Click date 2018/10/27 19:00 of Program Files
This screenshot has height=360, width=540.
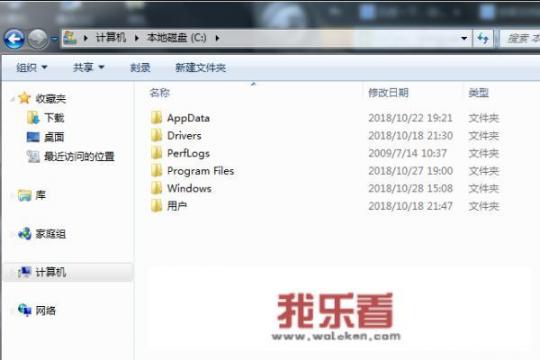click(411, 171)
